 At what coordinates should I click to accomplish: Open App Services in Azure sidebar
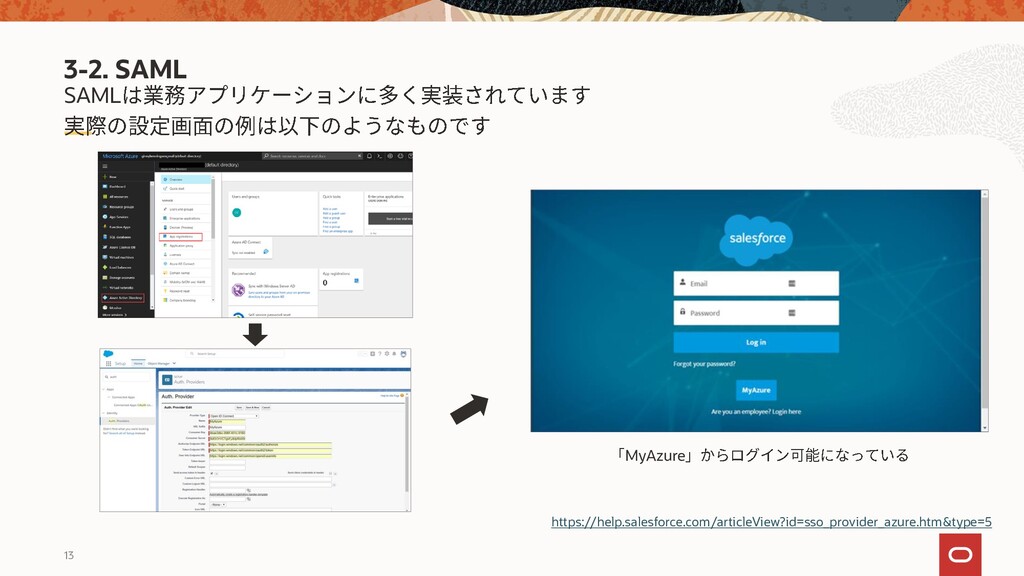(116, 217)
